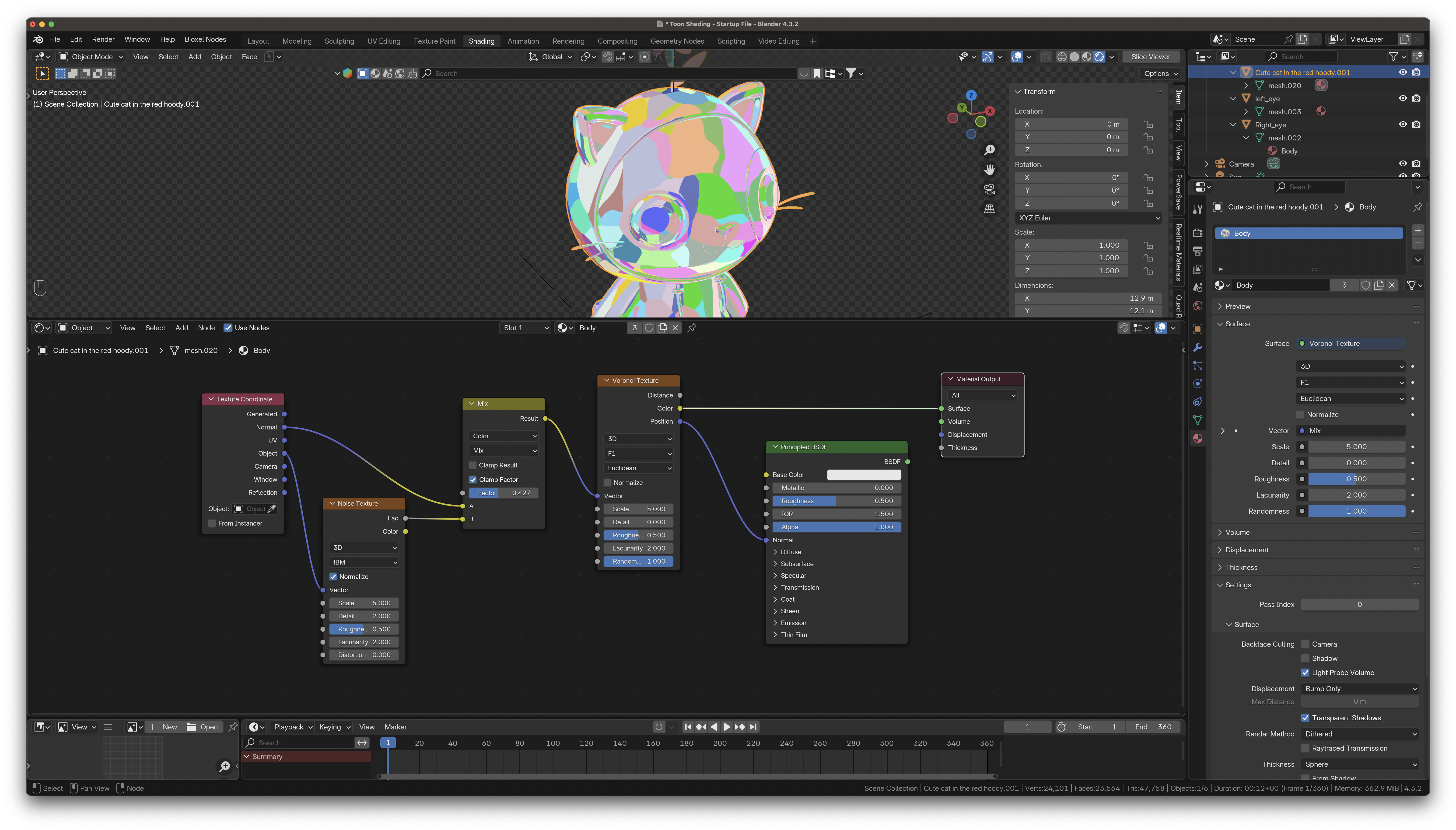Open the Object Data properties tab
Screen dimensions: 1456x830
point(1198,420)
